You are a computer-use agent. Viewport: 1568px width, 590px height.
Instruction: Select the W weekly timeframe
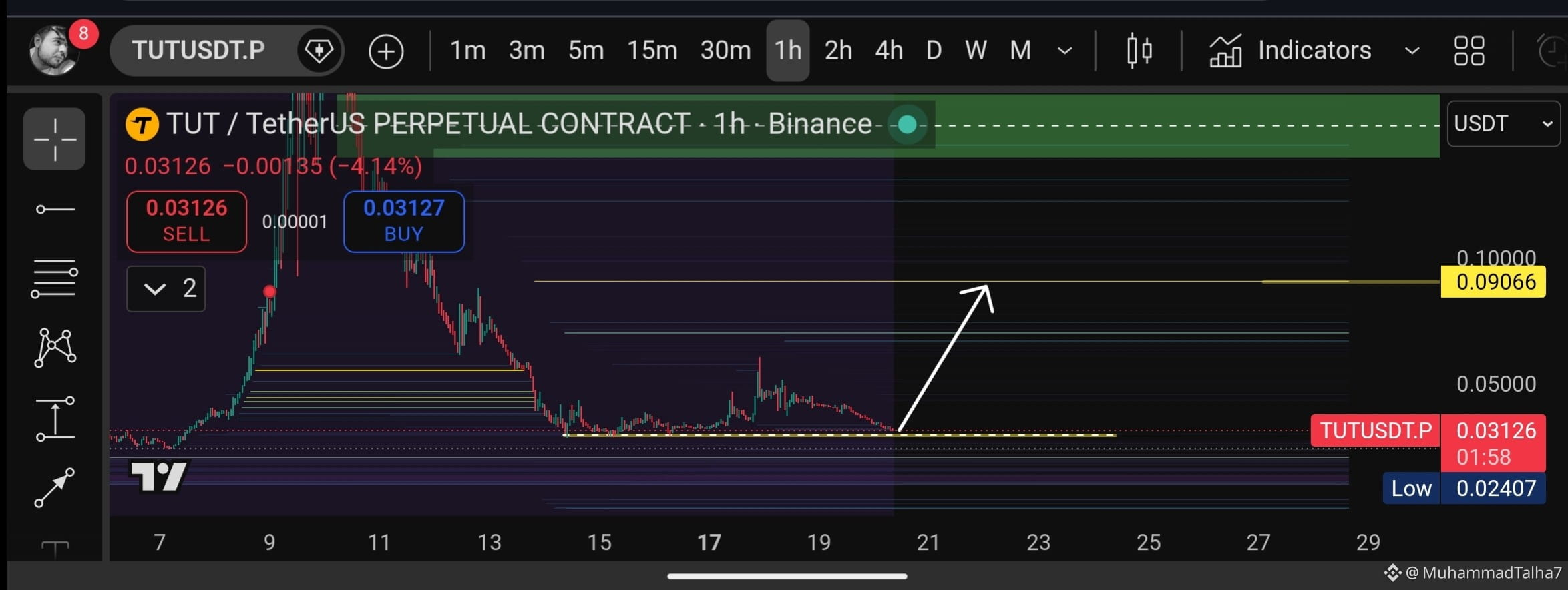[976, 50]
